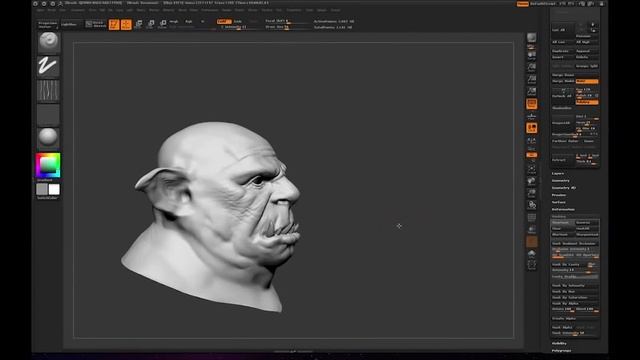Open the stroke type selector

(x=48, y=66)
